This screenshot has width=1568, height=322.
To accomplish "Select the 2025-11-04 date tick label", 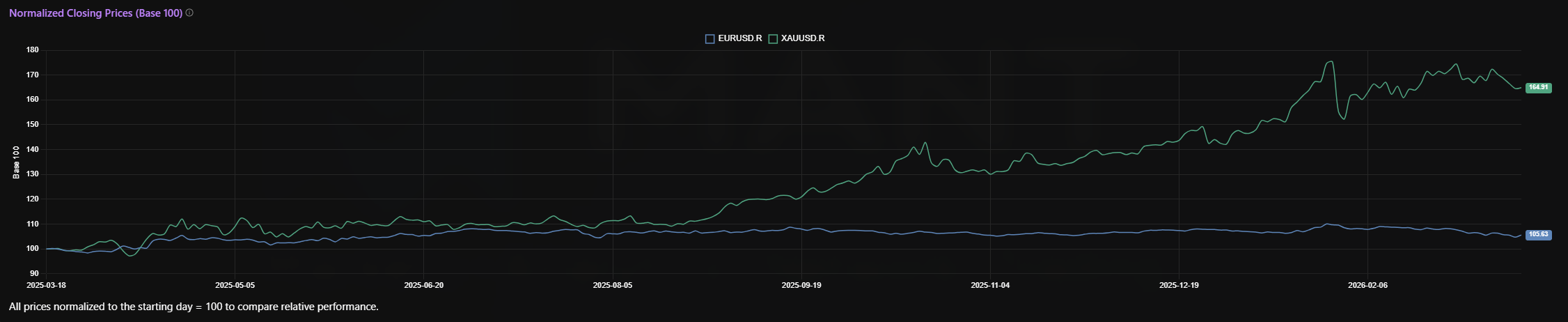I will [990, 285].
